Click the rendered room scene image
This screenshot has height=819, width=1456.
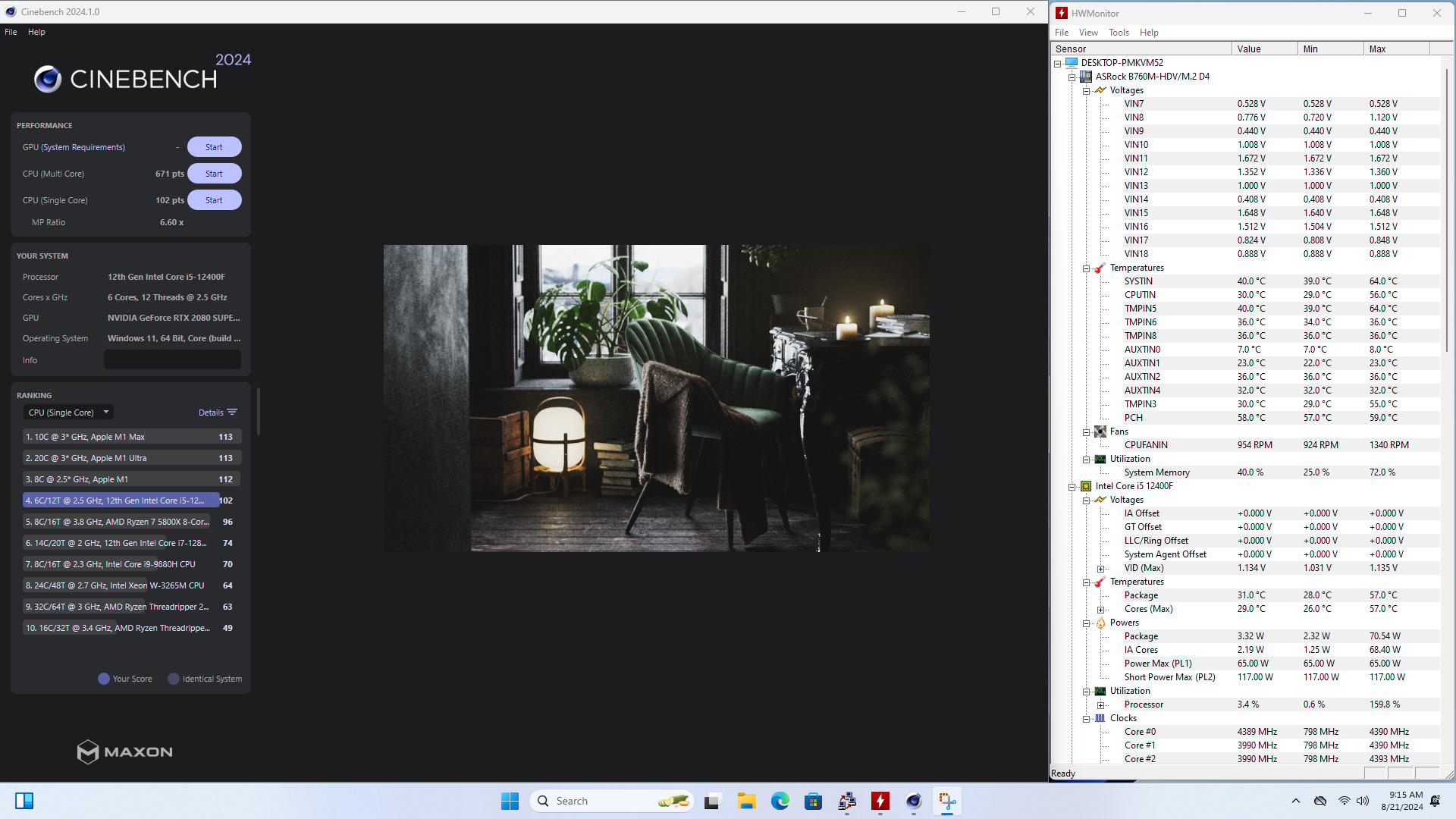click(x=656, y=398)
